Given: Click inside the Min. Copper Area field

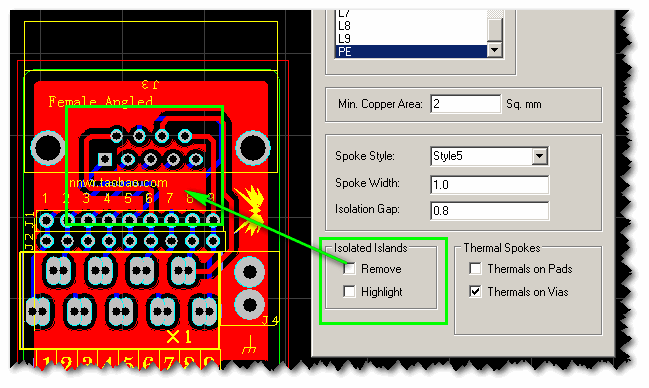Looking at the screenshot, I should click(466, 104).
